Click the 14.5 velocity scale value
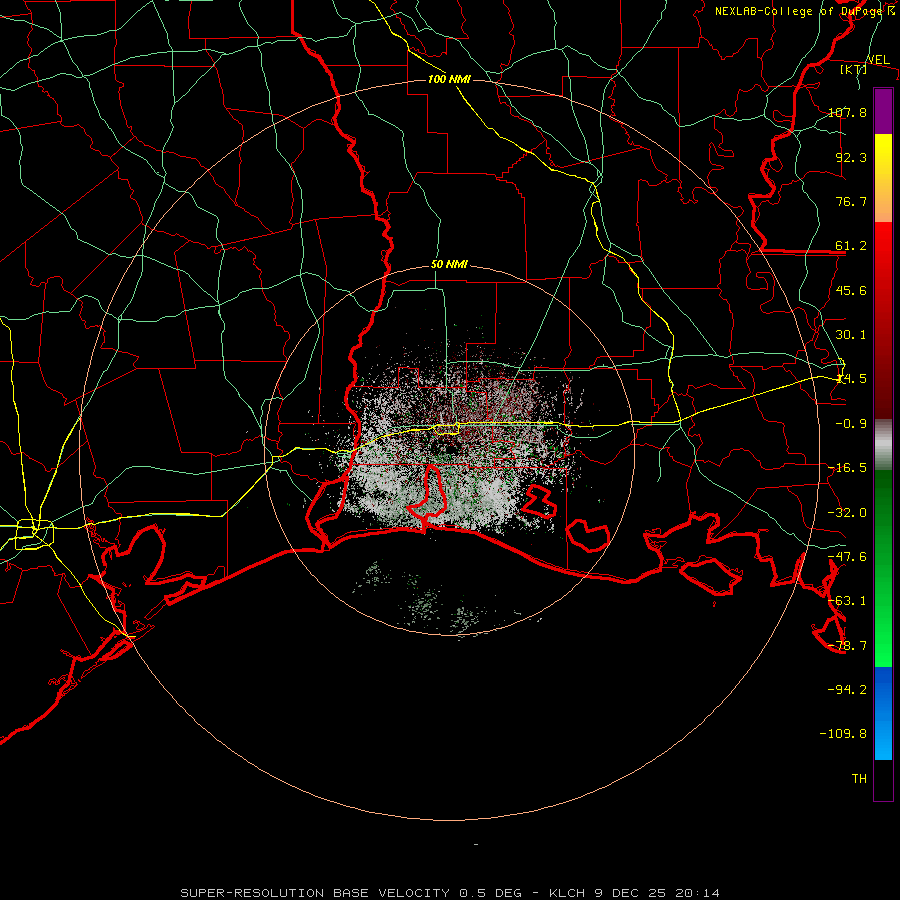Screen dimensions: 900x900 tap(851, 379)
